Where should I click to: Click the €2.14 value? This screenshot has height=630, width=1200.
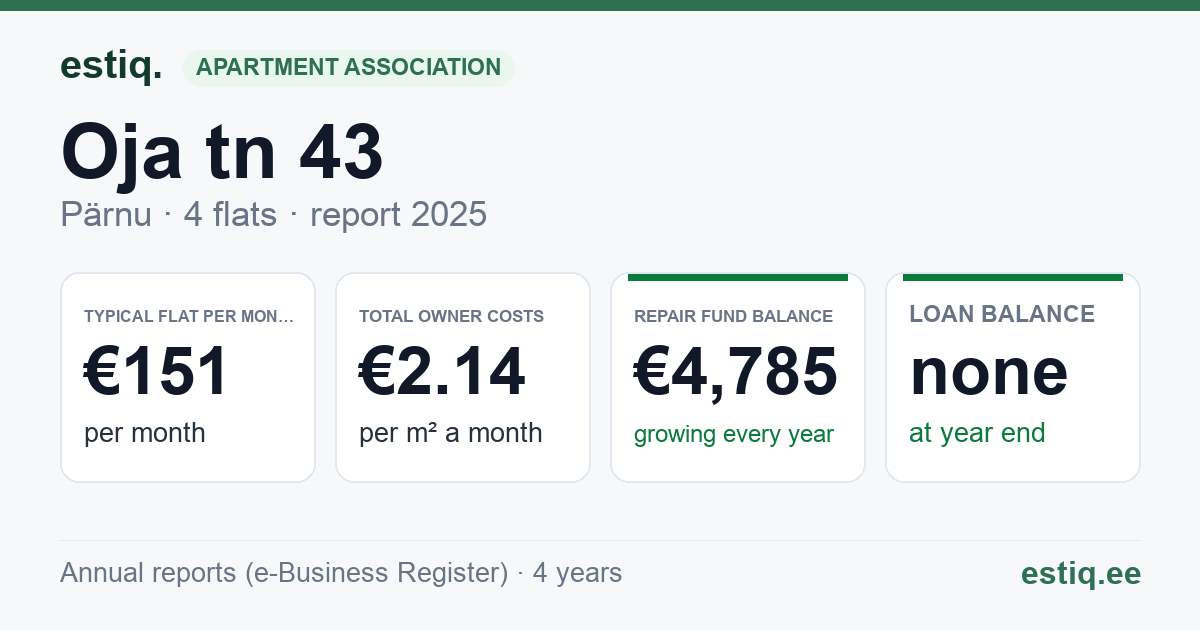442,371
